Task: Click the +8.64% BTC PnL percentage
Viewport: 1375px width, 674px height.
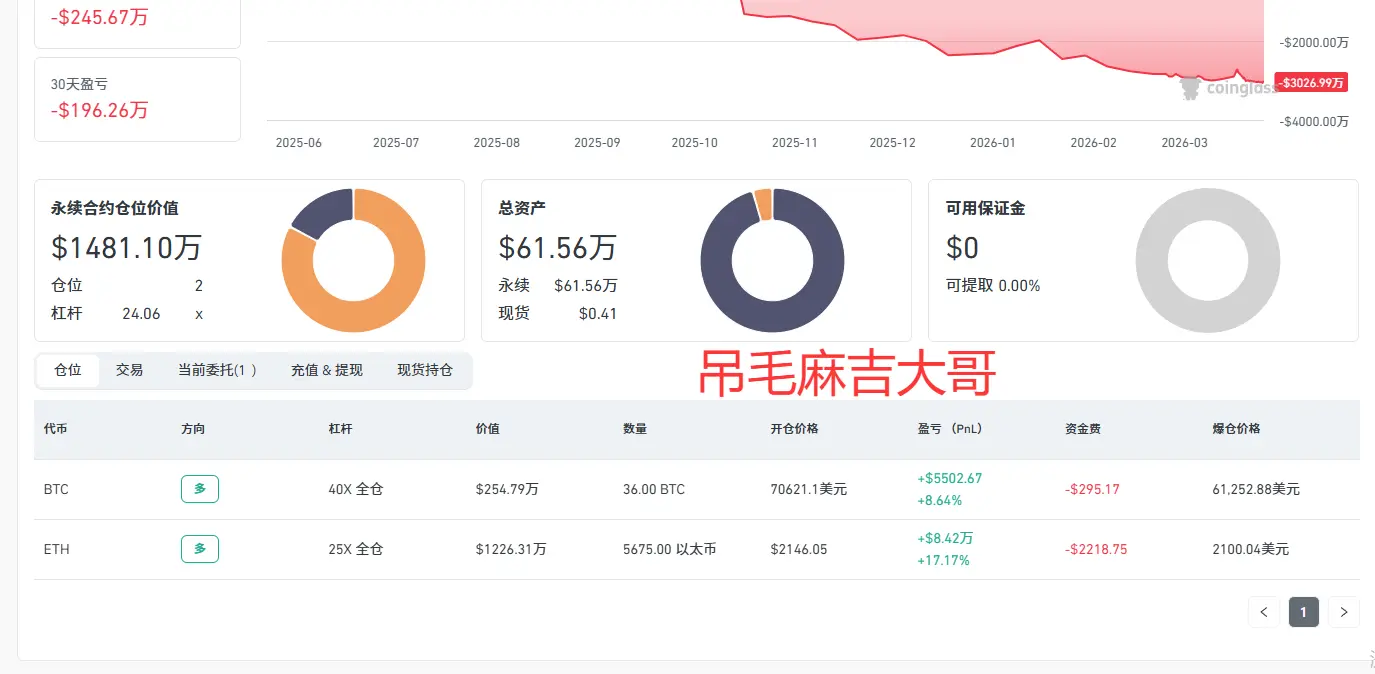Action: (939, 501)
